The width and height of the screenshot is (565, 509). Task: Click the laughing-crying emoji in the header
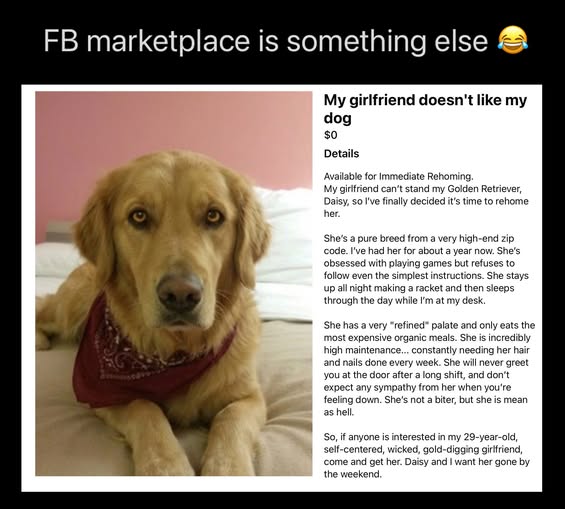tap(513, 40)
